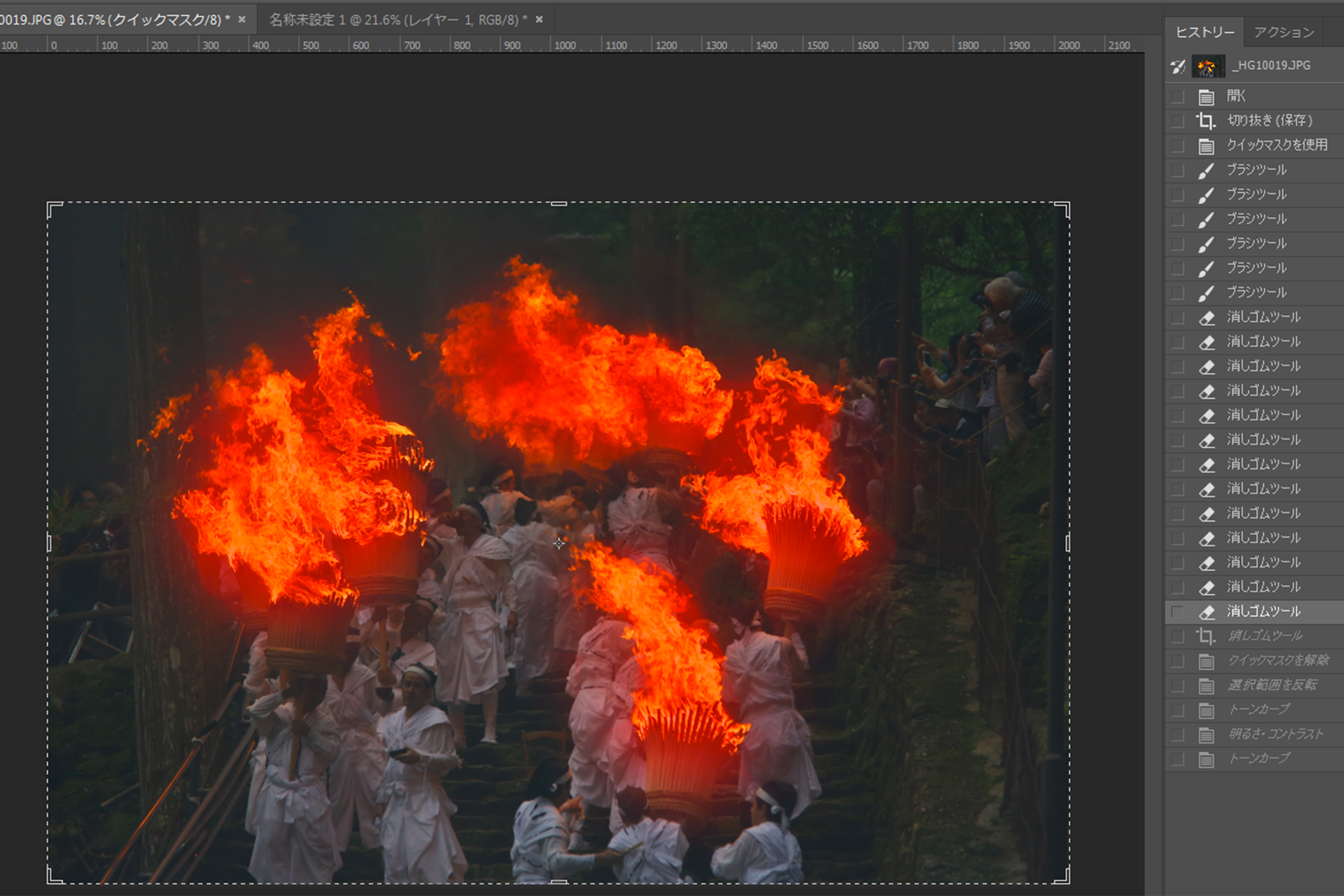Toggle source checkbox beside 明るさ・コントラスト

click(x=1177, y=735)
